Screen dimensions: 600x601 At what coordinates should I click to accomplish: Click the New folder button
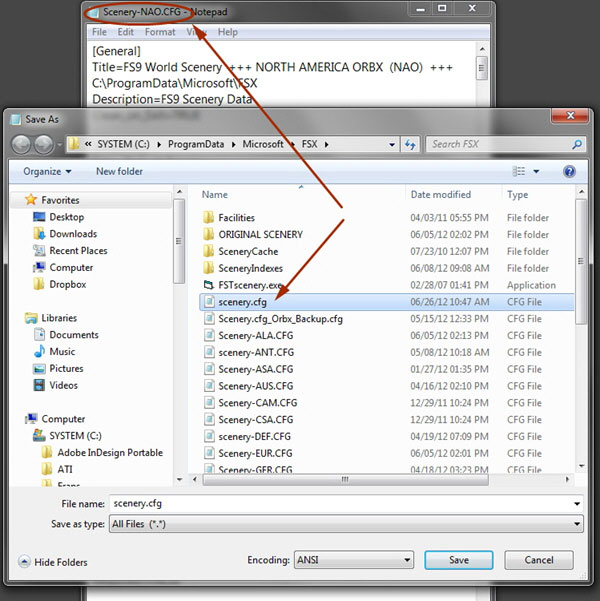point(119,172)
